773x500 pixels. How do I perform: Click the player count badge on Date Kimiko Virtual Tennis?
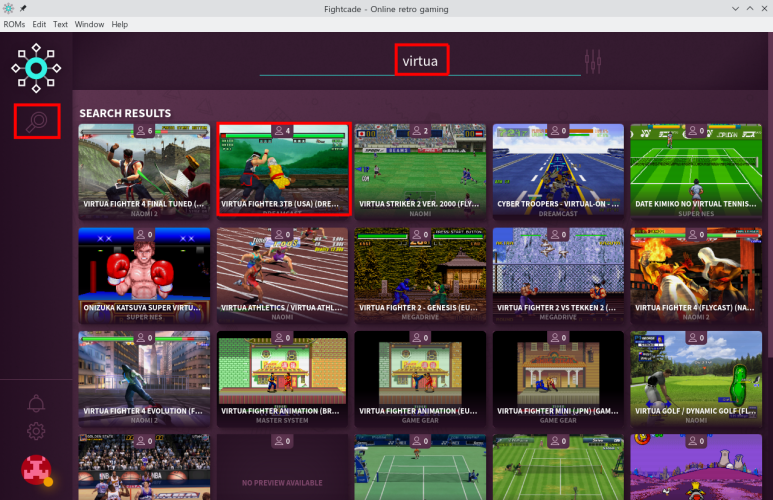[697, 131]
